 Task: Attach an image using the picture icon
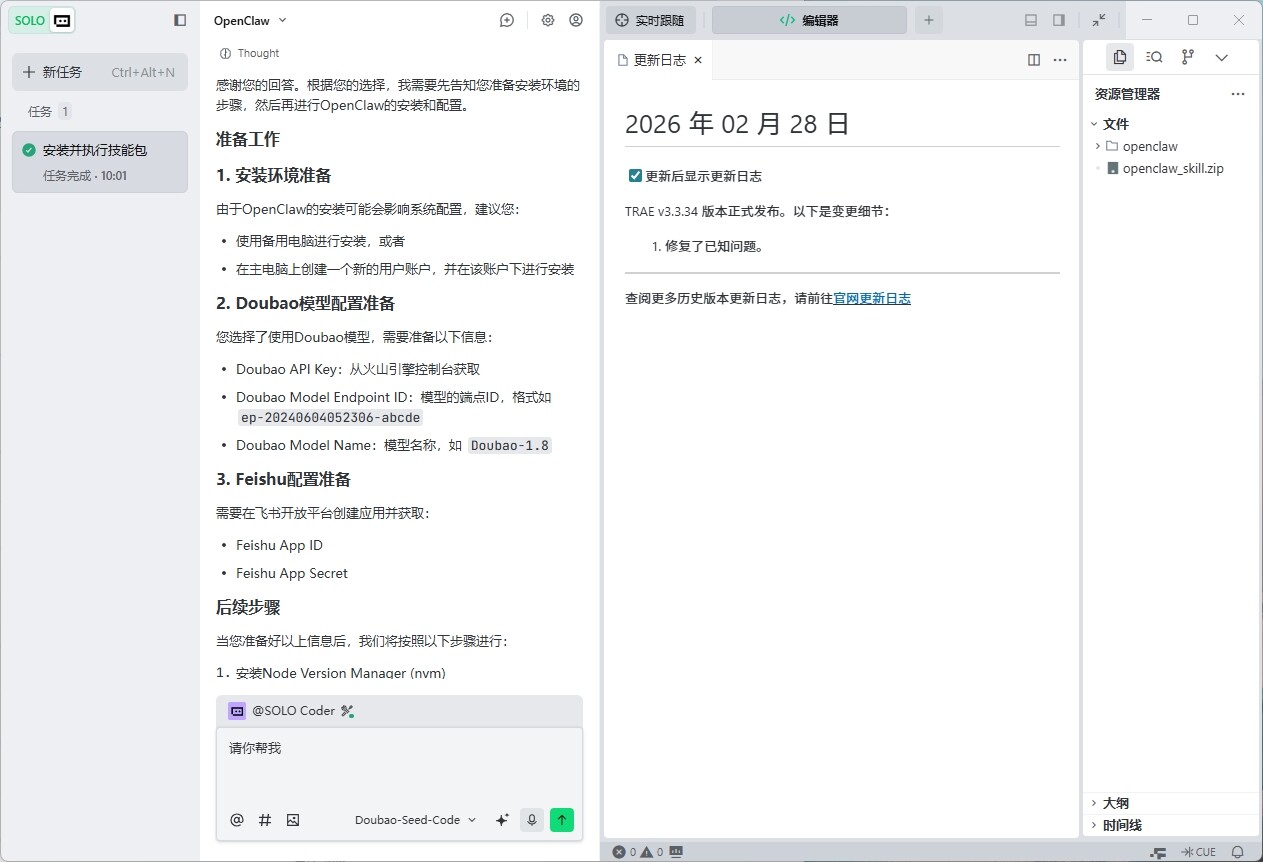293,820
